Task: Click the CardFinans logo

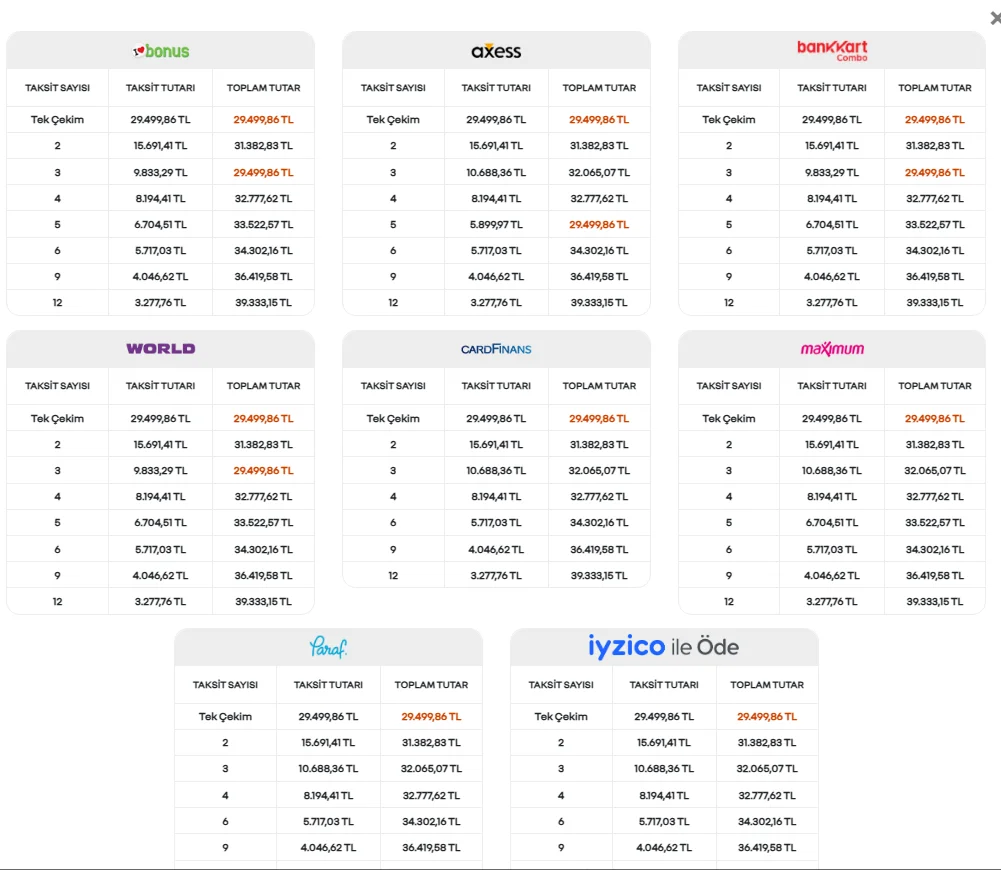Action: [496, 349]
